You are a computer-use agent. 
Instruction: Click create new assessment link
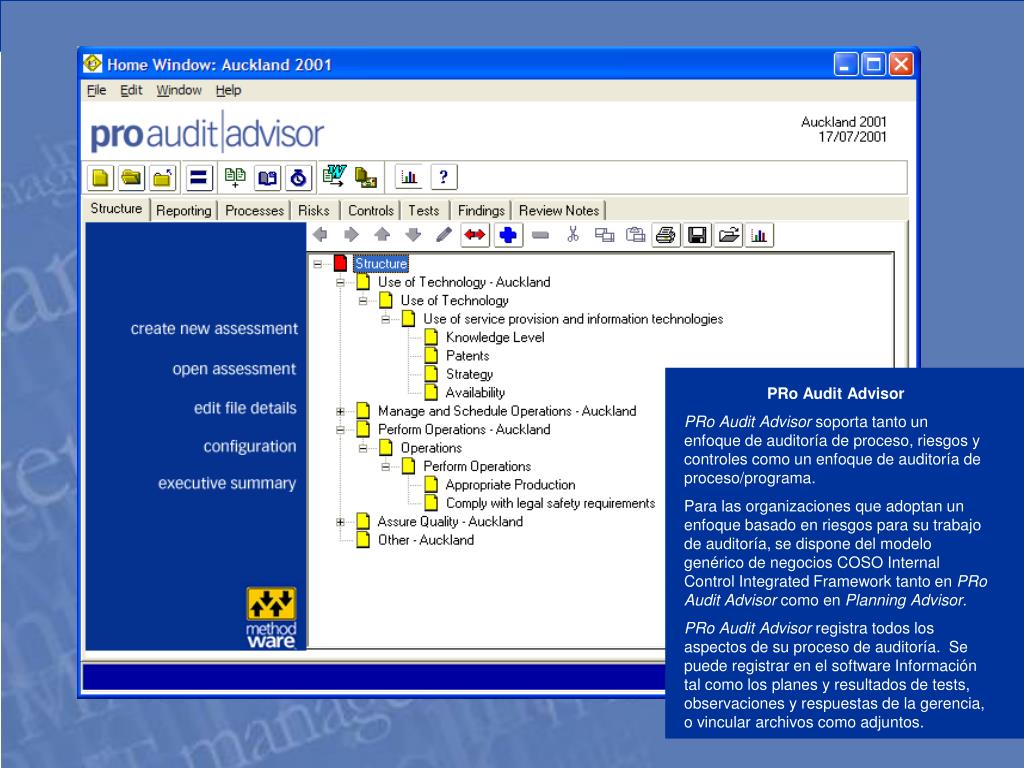pos(214,328)
